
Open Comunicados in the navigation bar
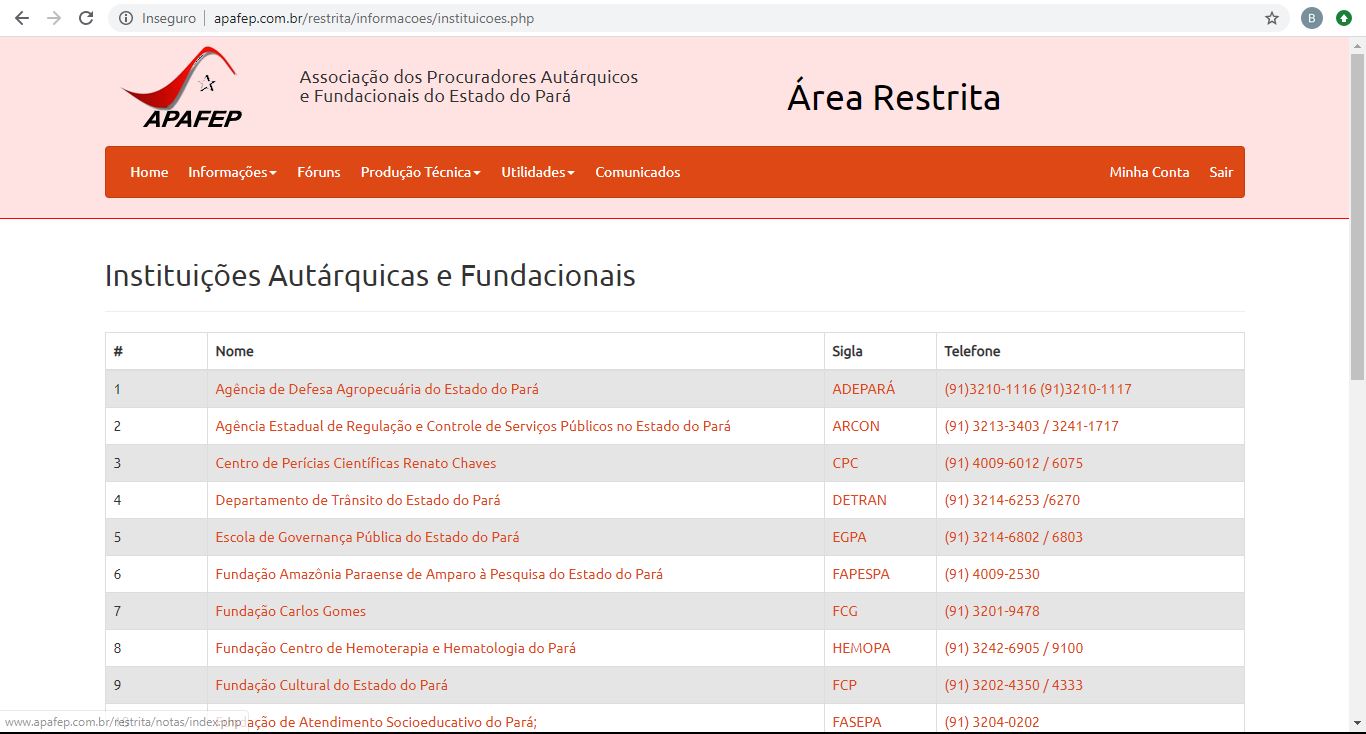[x=638, y=172]
